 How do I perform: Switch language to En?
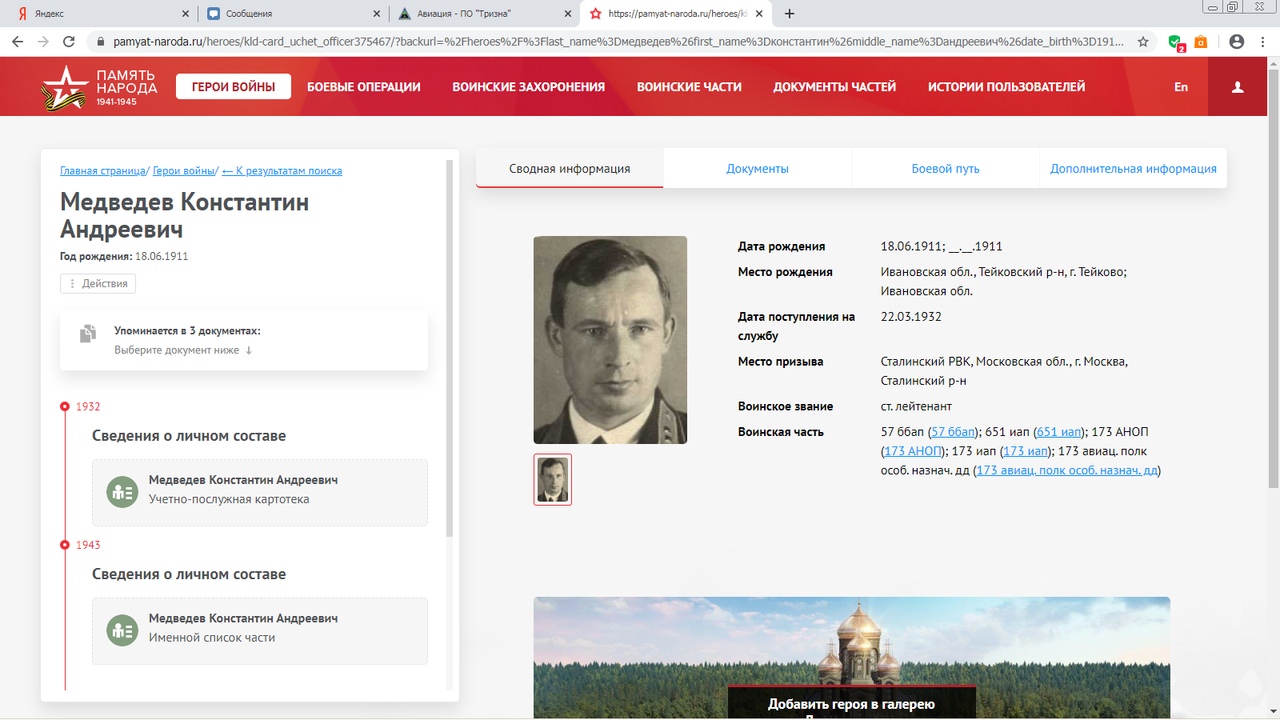1181,87
